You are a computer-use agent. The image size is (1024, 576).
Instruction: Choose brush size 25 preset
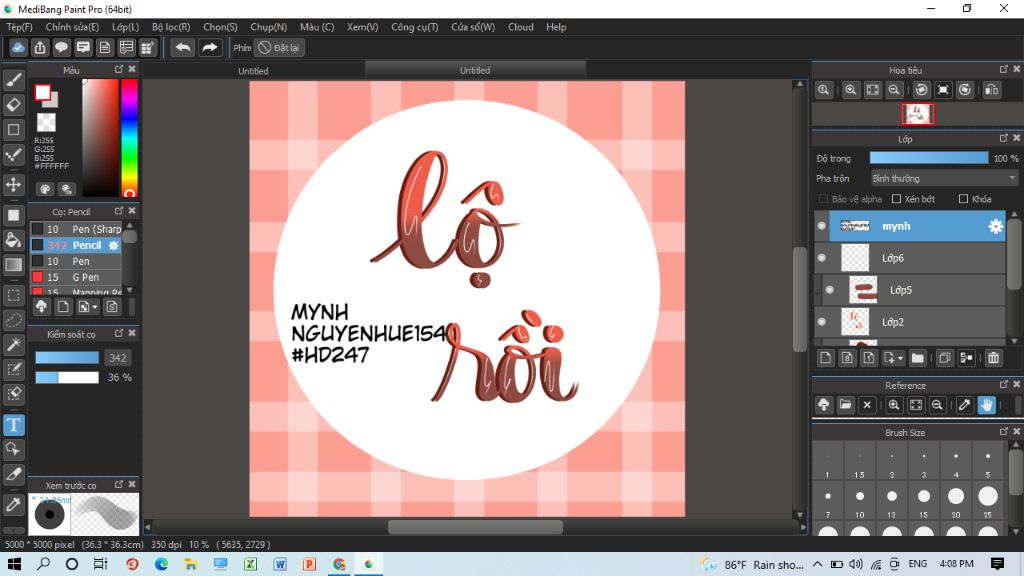pos(987,502)
